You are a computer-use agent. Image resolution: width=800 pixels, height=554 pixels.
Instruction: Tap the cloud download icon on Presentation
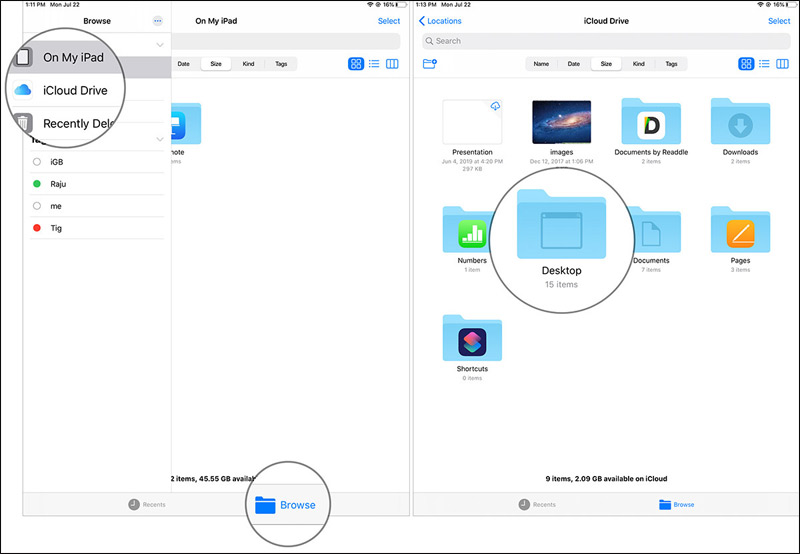(x=495, y=106)
